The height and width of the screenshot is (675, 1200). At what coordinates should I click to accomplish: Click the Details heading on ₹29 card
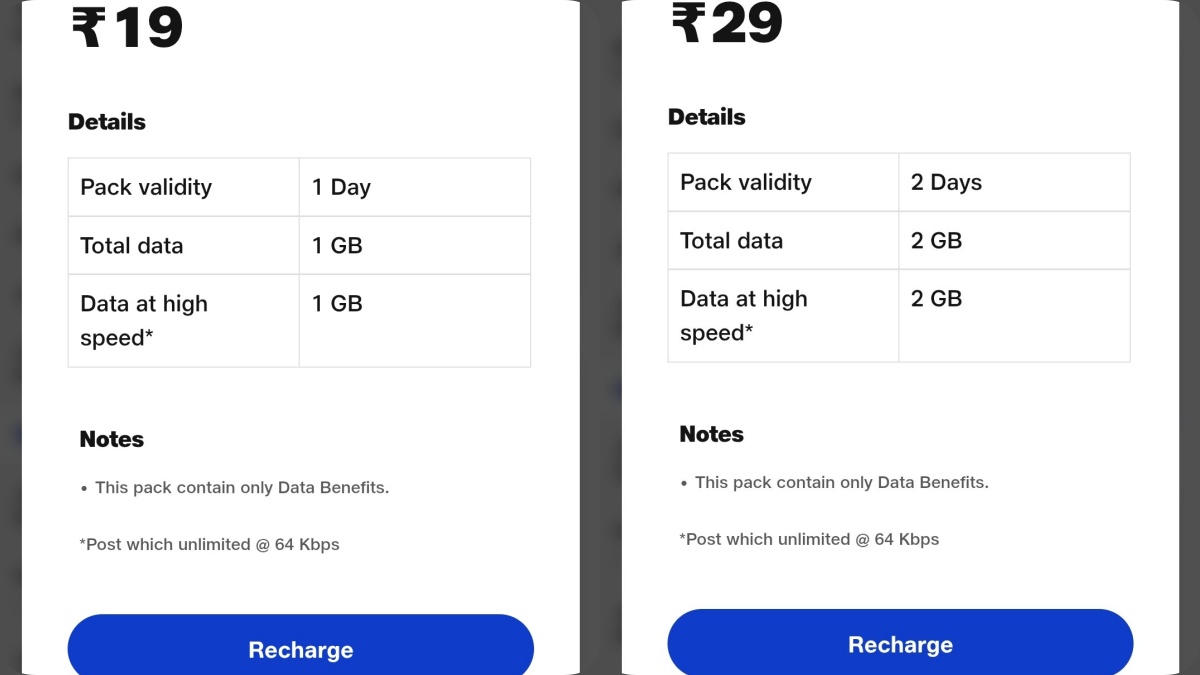706,116
